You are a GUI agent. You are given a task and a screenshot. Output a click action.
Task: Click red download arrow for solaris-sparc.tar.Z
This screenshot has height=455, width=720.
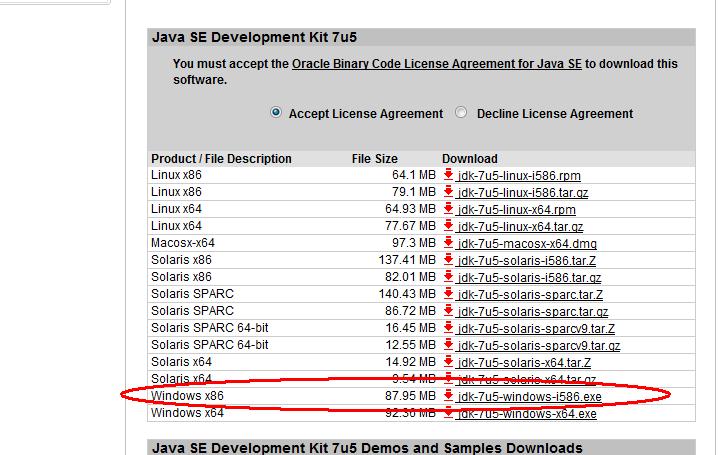(449, 293)
